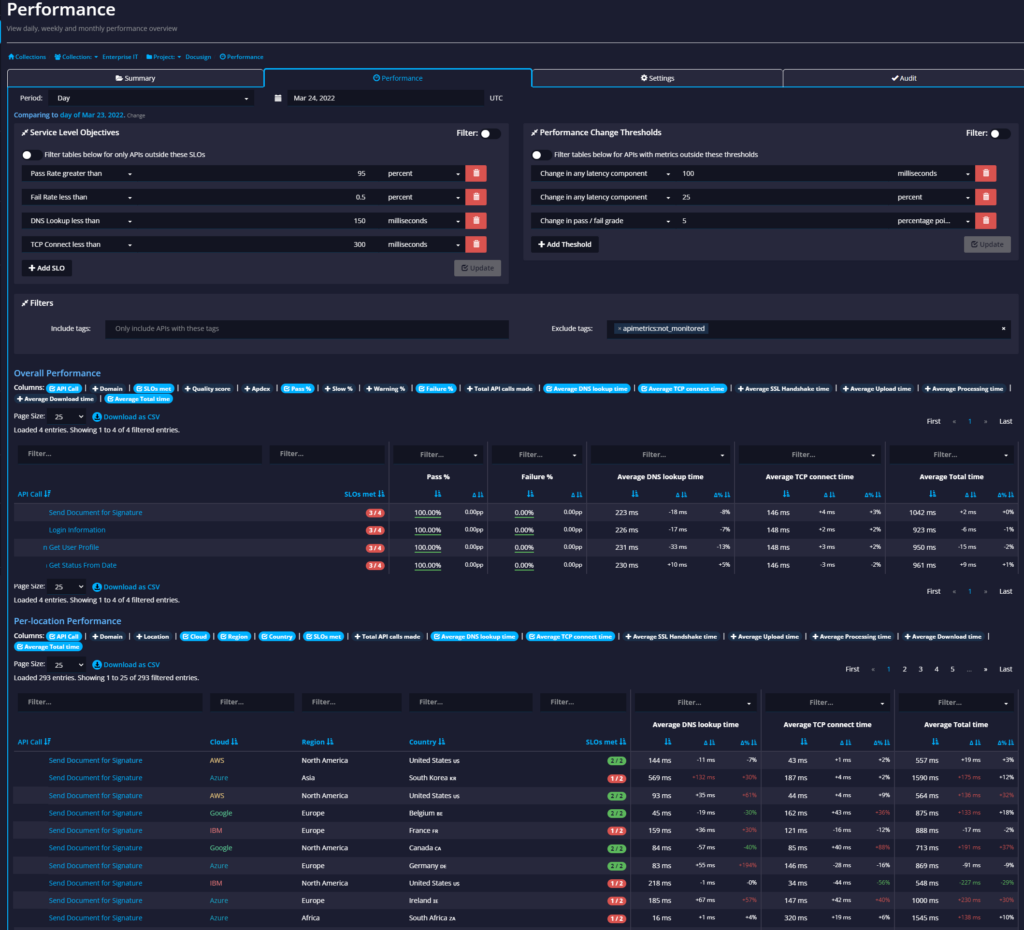The width and height of the screenshot is (1024, 930).
Task: Click the Mar 24, 2022 date field
Action: pos(385,98)
